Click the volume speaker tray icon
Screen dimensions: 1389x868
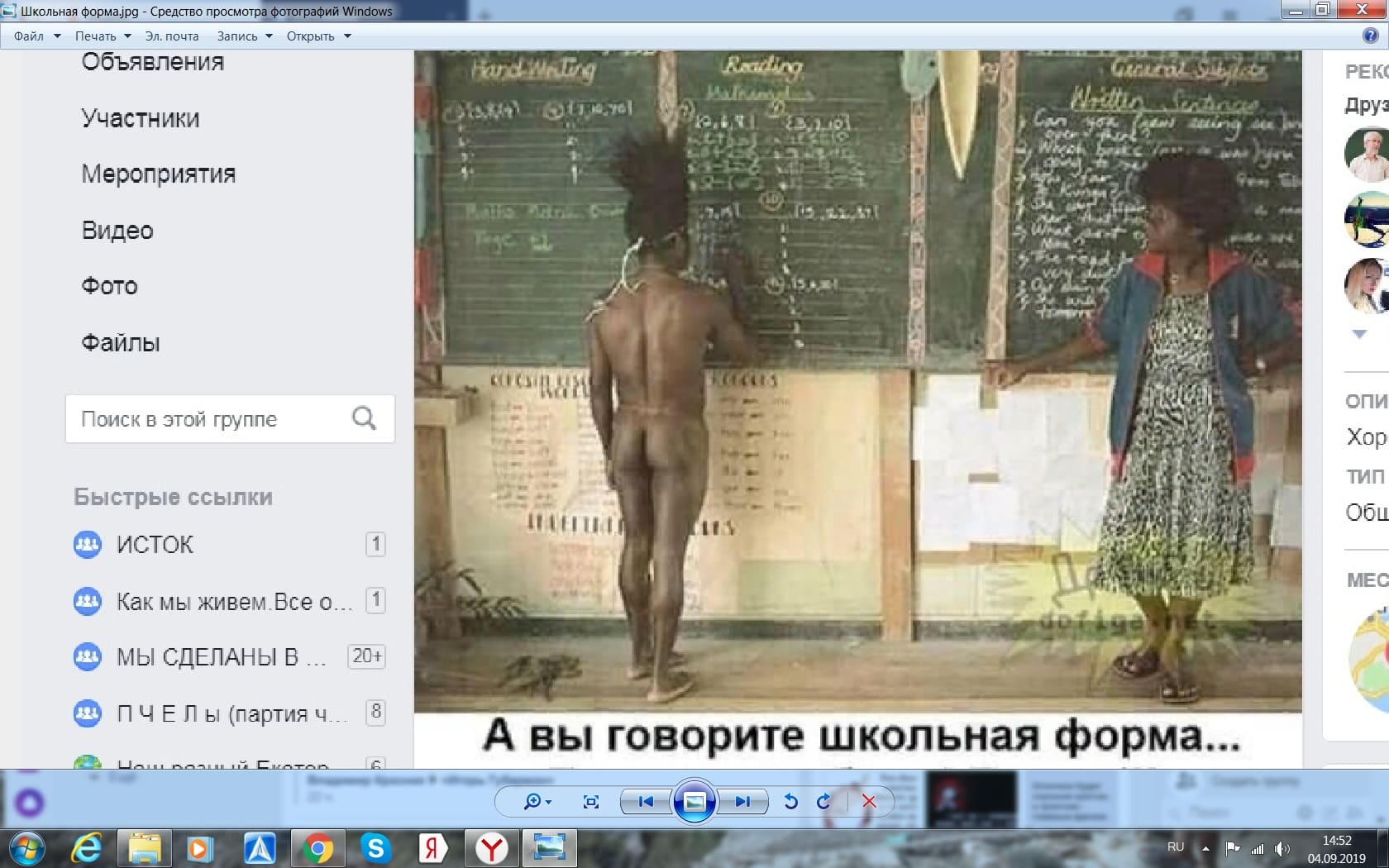tap(1282, 848)
